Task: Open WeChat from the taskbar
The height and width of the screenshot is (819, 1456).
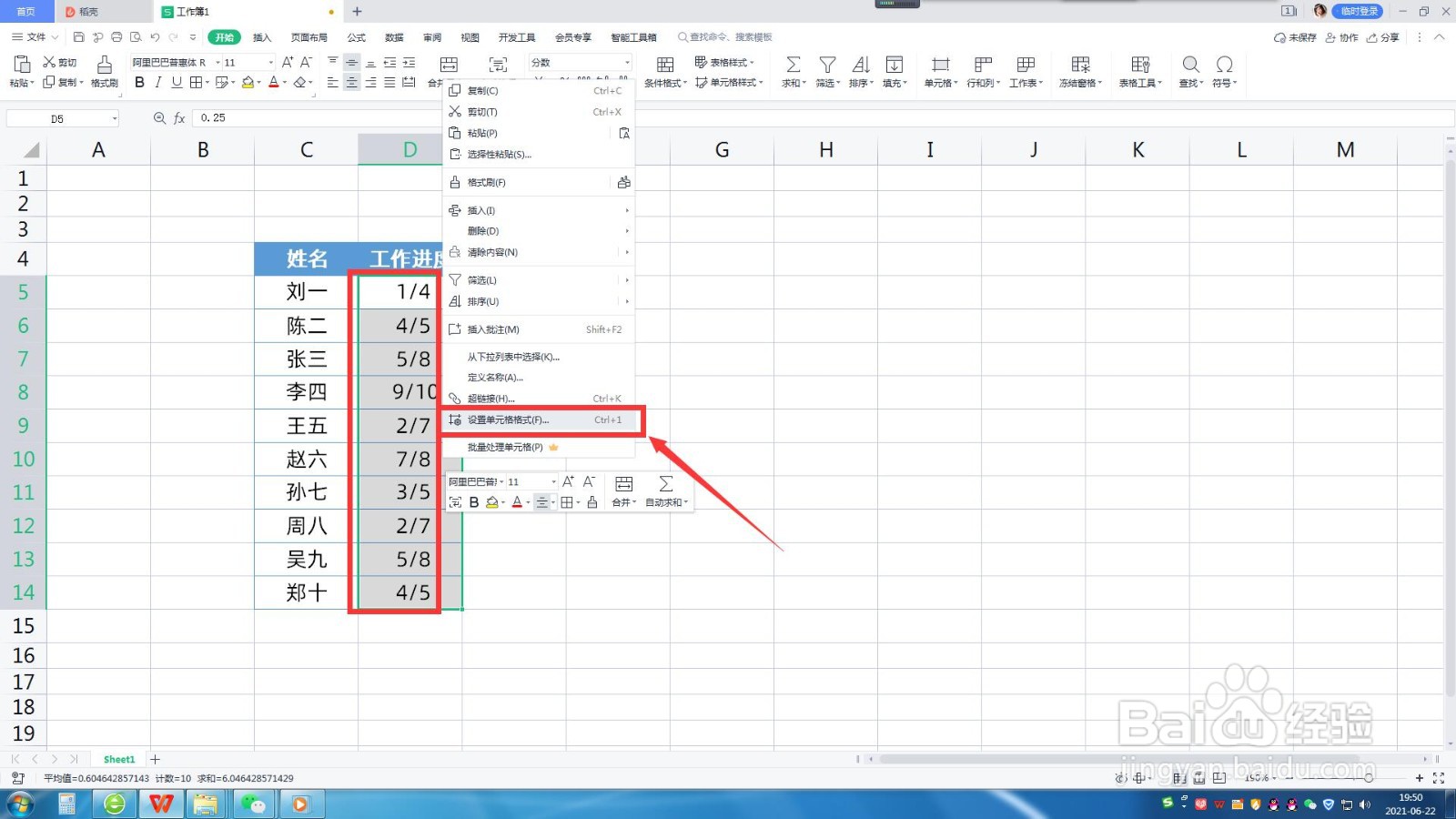Action: click(254, 804)
